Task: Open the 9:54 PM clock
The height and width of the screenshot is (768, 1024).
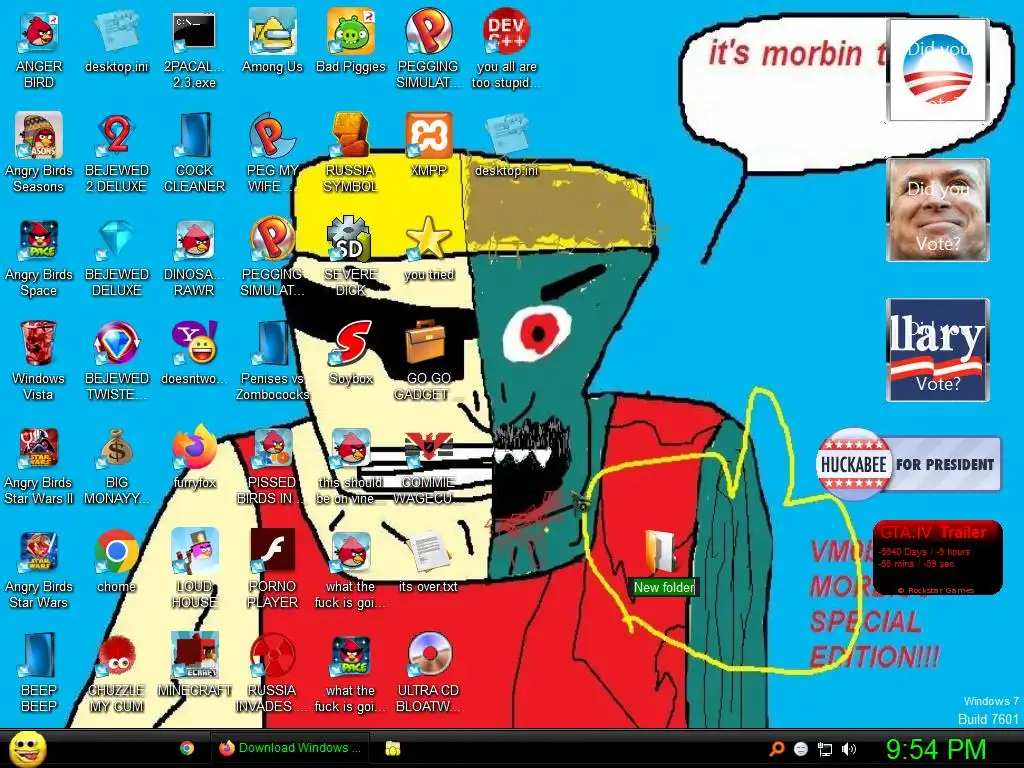Action: pyautogui.click(x=935, y=749)
